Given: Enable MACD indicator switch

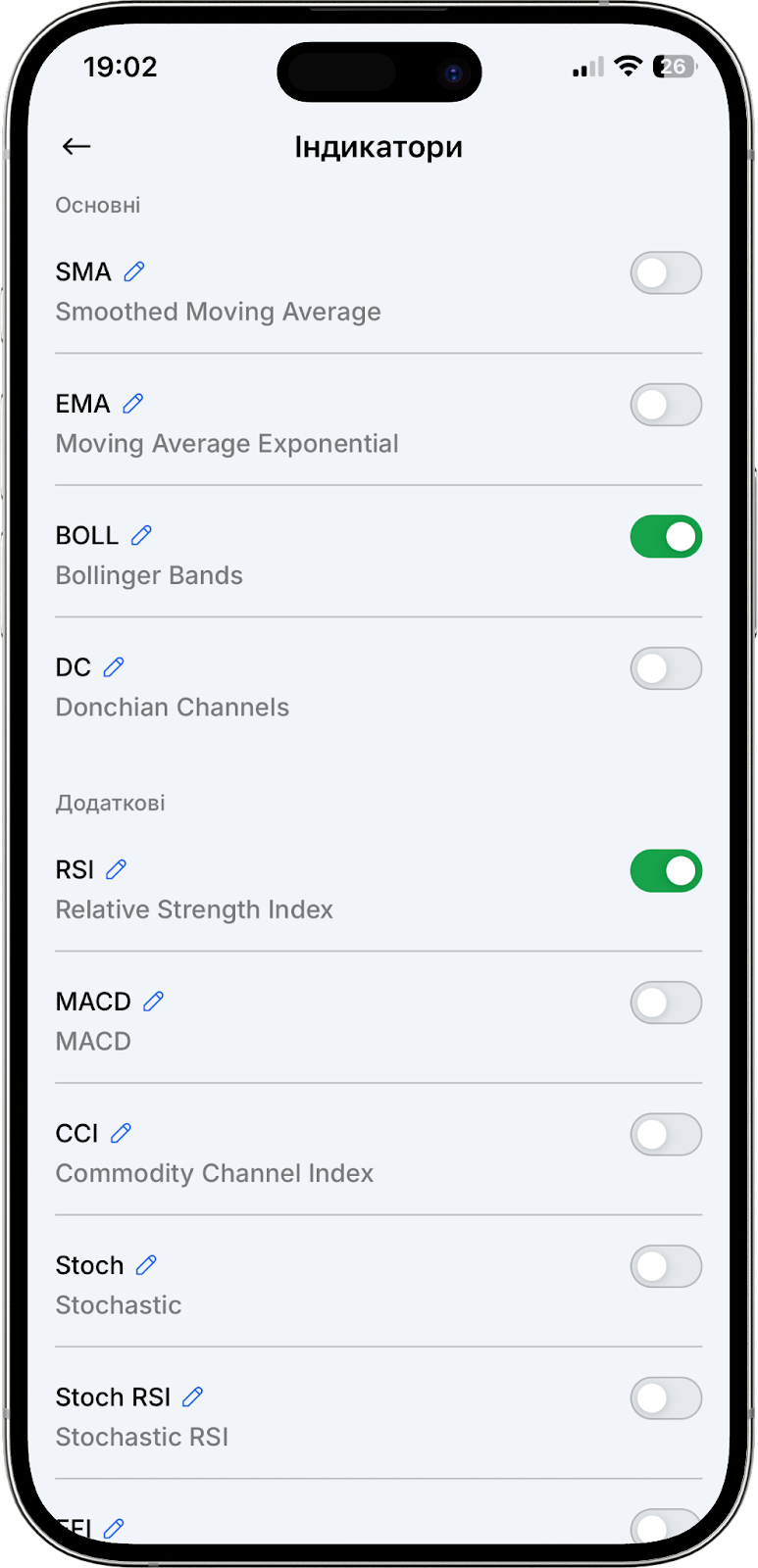Looking at the screenshot, I should 666,1003.
